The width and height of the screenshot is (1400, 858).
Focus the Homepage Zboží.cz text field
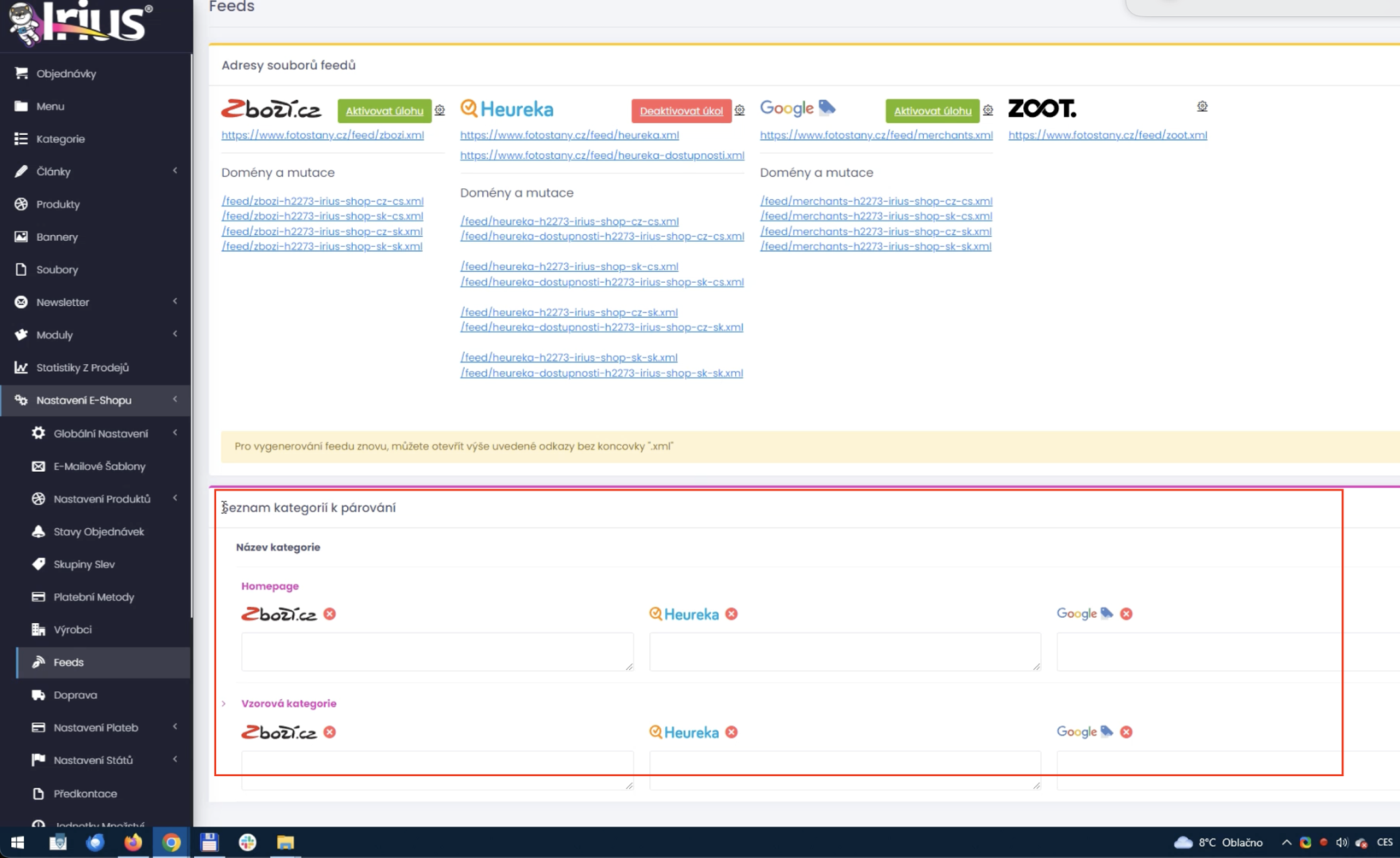(x=438, y=652)
